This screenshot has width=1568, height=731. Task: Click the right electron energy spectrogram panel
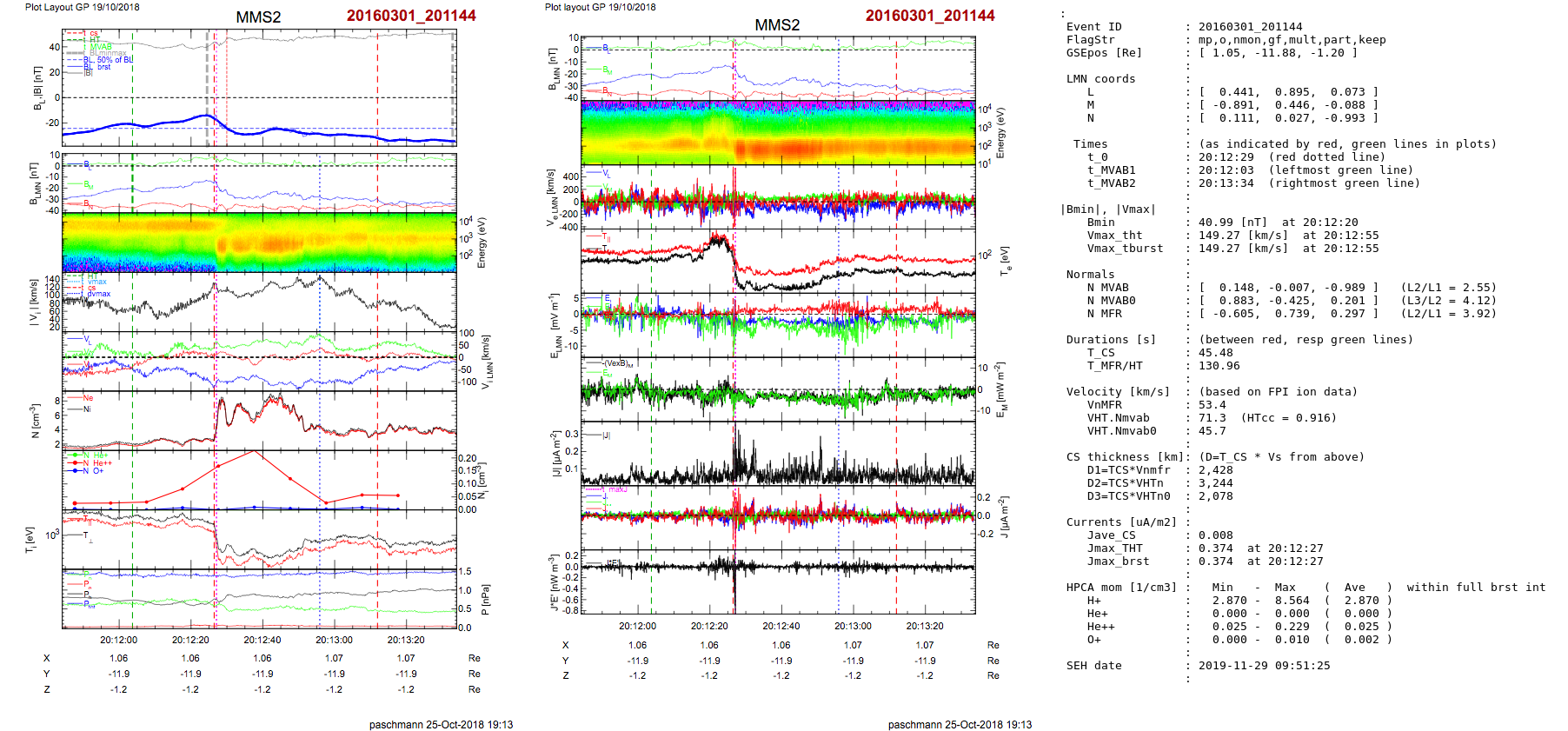coord(778,133)
